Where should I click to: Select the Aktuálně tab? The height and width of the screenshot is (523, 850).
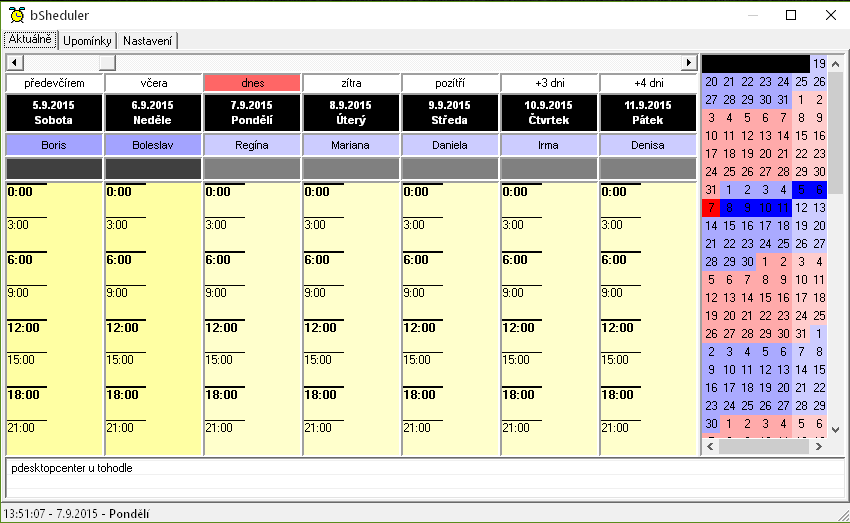pos(30,40)
